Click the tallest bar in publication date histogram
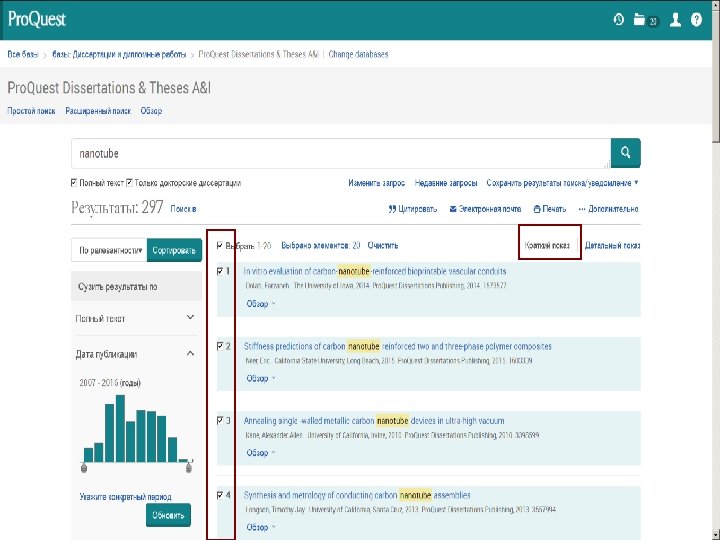The image size is (720, 540). point(120,428)
